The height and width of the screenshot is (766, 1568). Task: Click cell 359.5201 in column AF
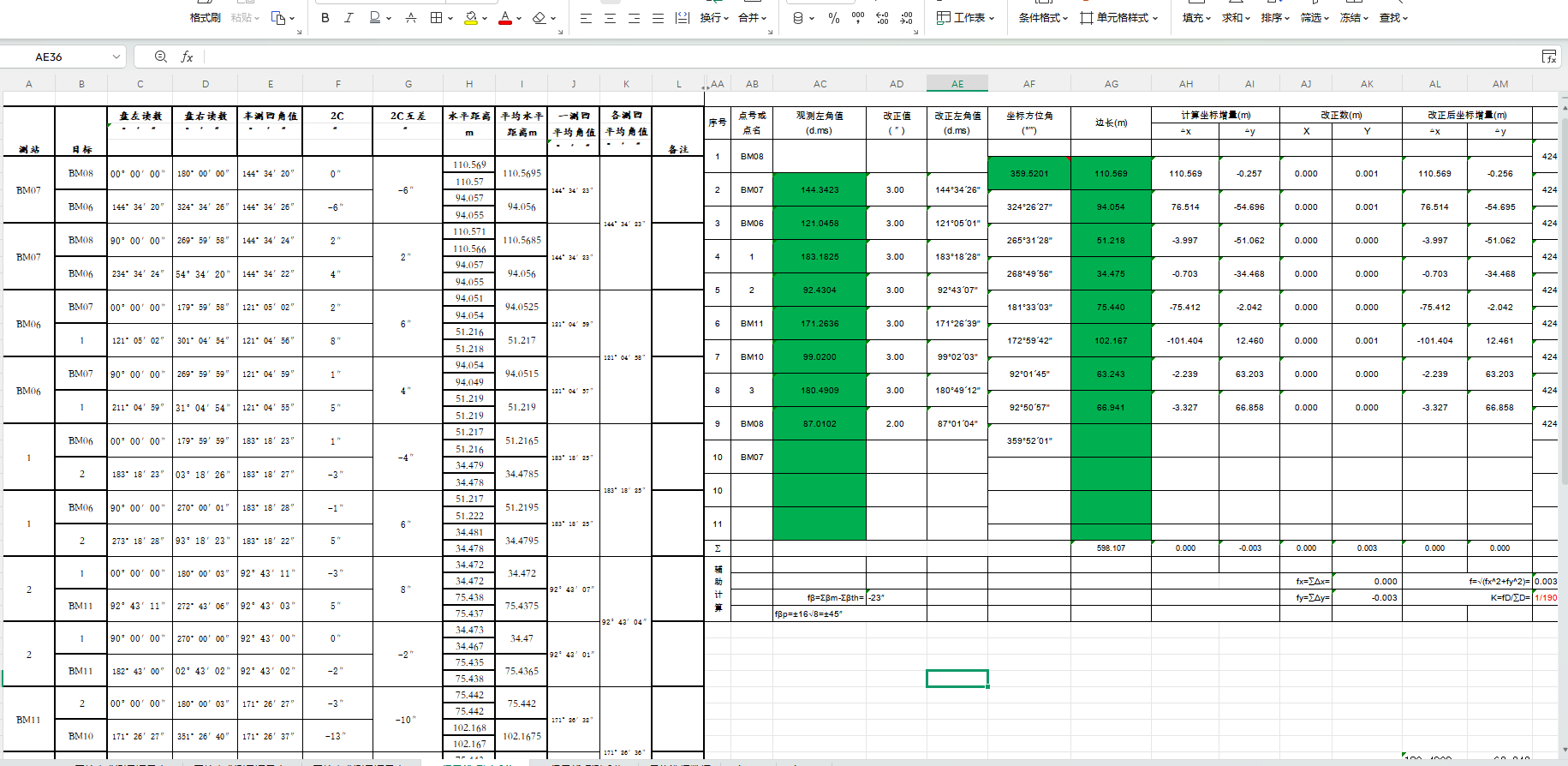point(1028,173)
